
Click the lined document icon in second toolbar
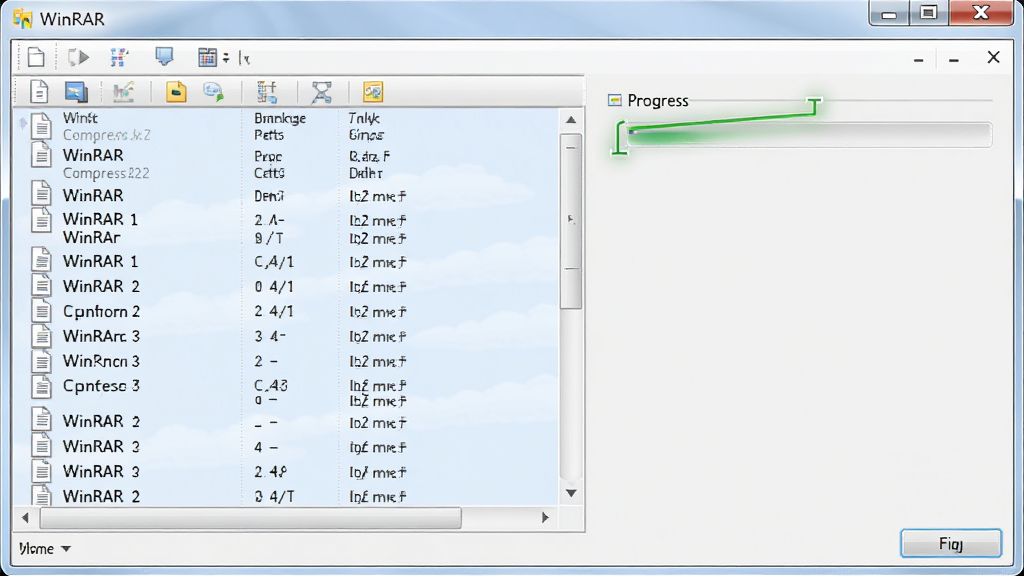pos(39,92)
